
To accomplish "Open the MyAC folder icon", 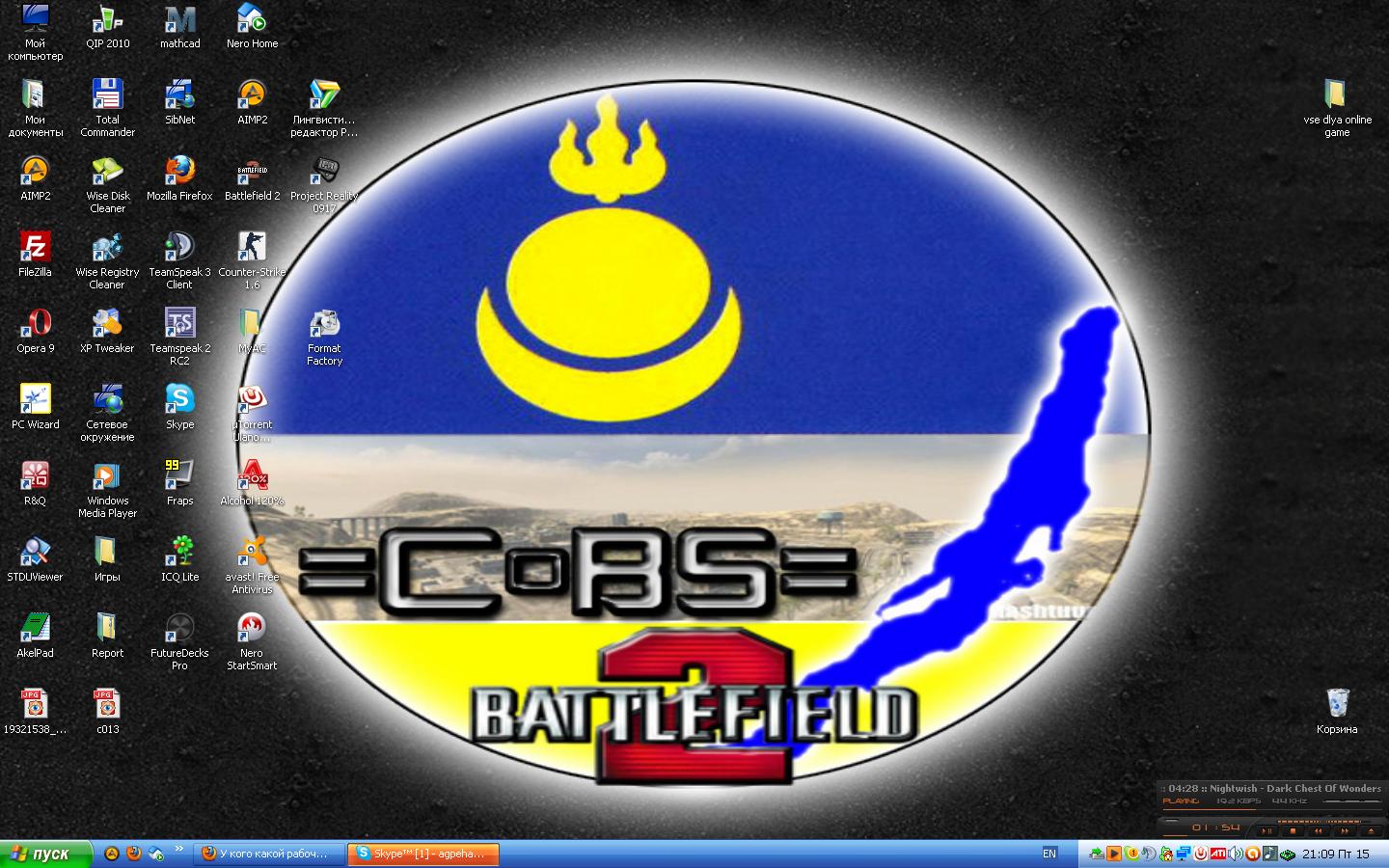I will (x=252, y=331).
